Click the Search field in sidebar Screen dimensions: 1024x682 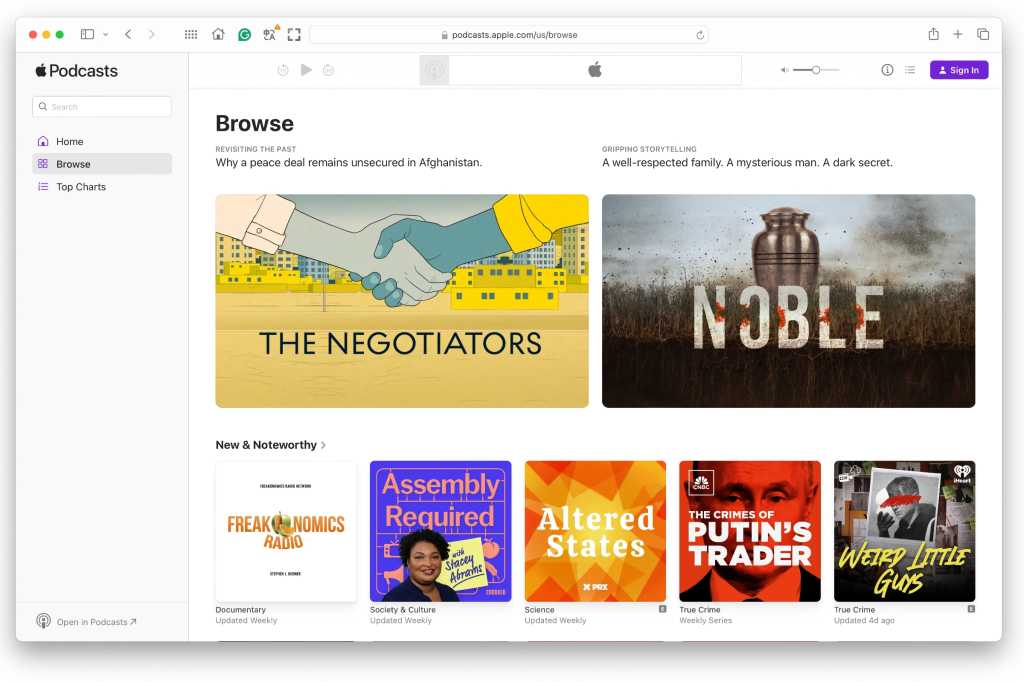(102, 106)
